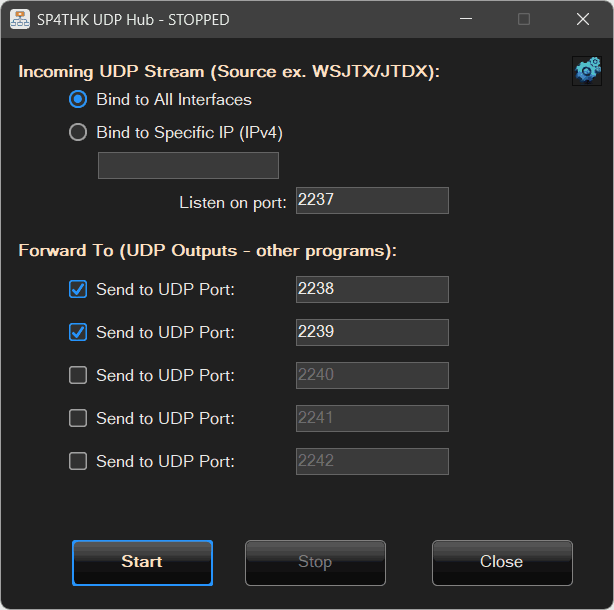Image resolution: width=614 pixels, height=610 pixels.
Task: Enable the Send to UDP Port 2240 checkbox
Action: coord(78,375)
